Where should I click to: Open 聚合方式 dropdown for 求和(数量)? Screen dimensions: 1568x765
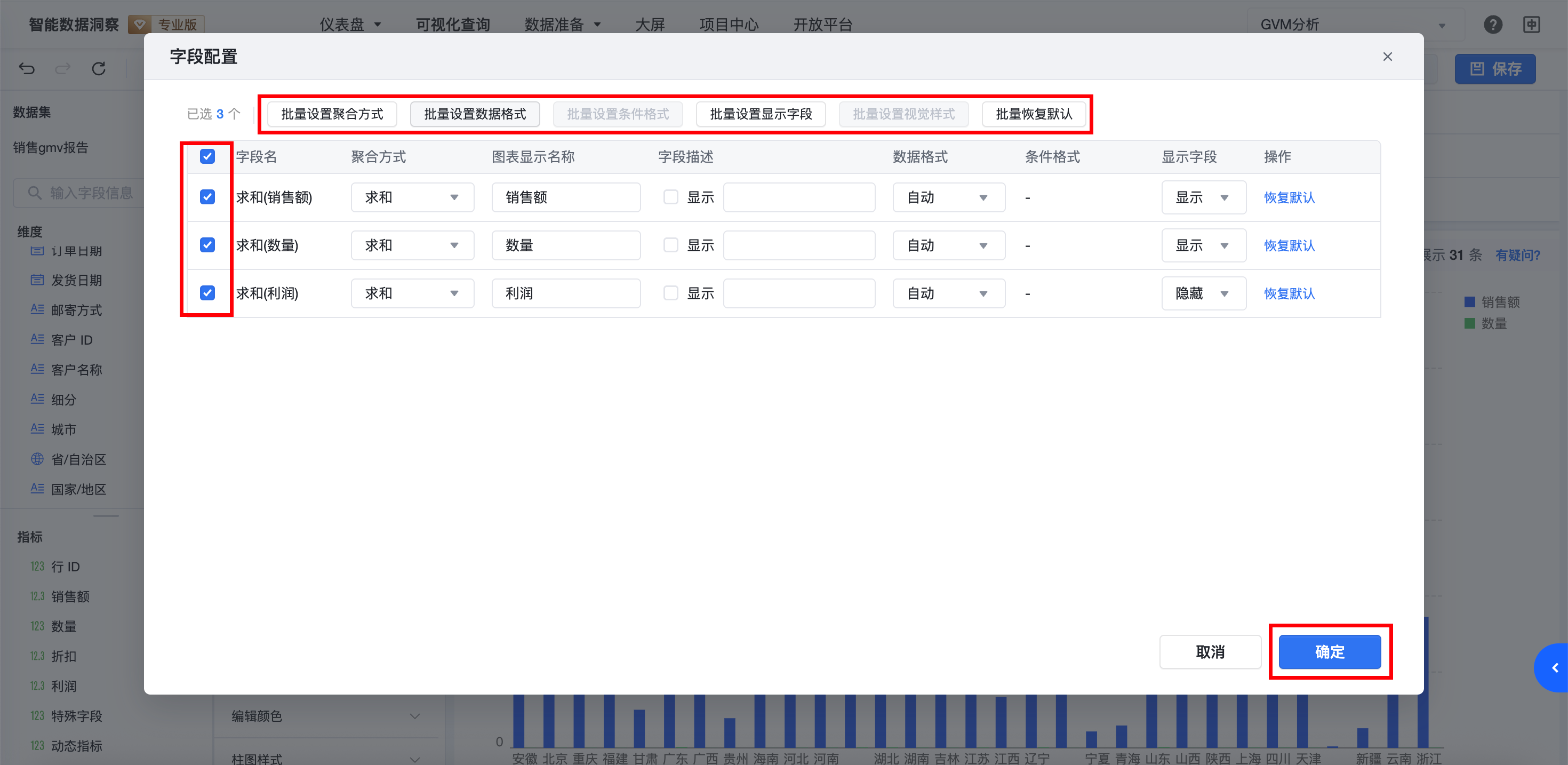pos(412,245)
